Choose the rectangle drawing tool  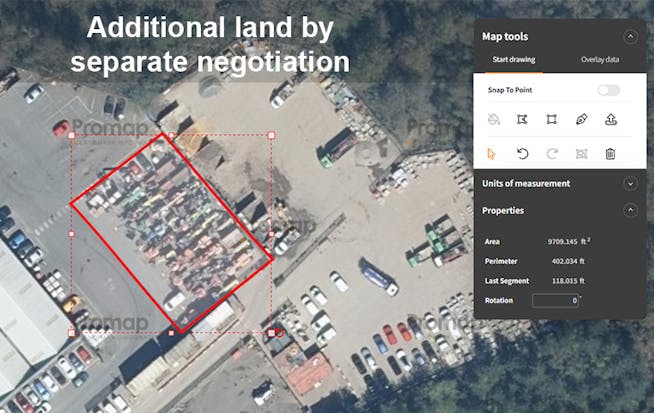(x=551, y=120)
